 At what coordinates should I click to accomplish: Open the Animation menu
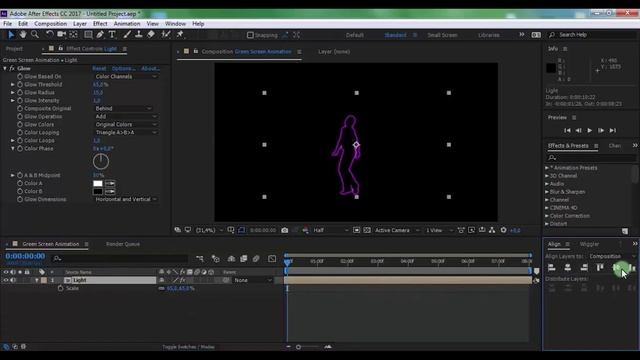(127, 24)
